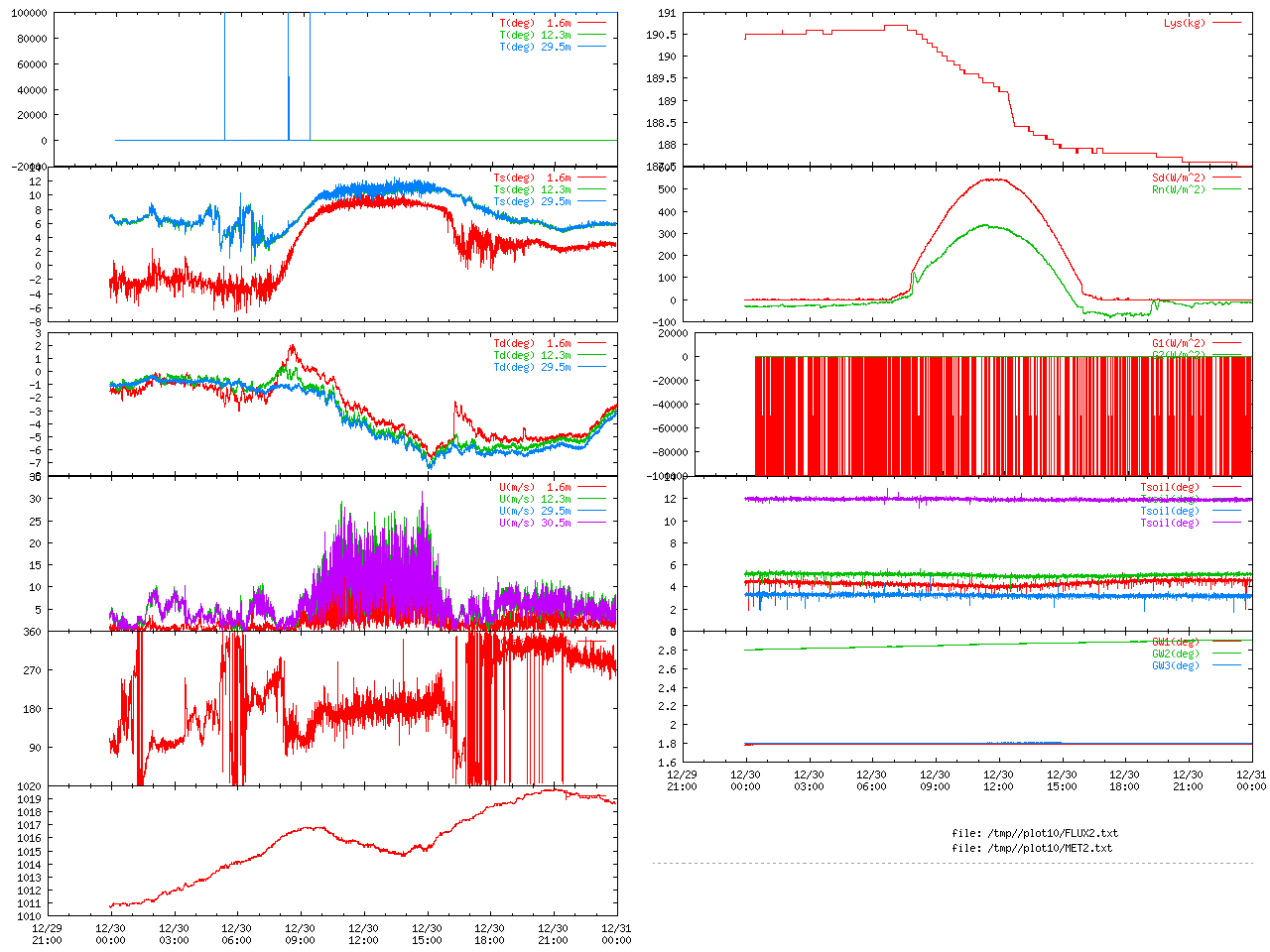Click the red line sample beside Lys(kg)
The width and height of the screenshot is (1270, 952).
point(1226,23)
